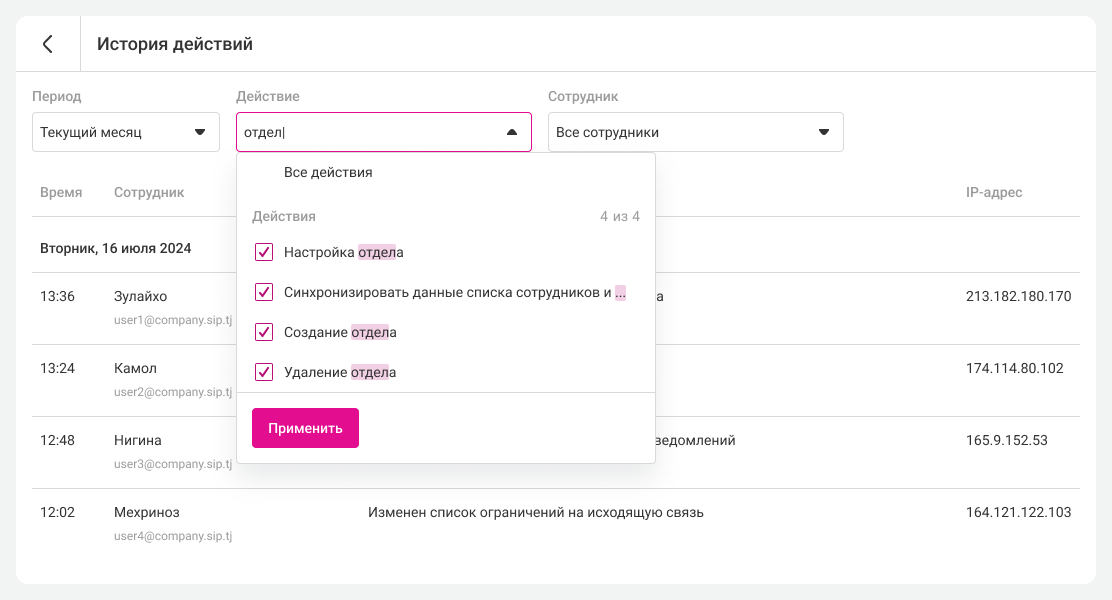Viewport: 1112px width, 600px height.
Task: Click the user4@company.sip.tj email
Action: pyautogui.click(x=173, y=536)
